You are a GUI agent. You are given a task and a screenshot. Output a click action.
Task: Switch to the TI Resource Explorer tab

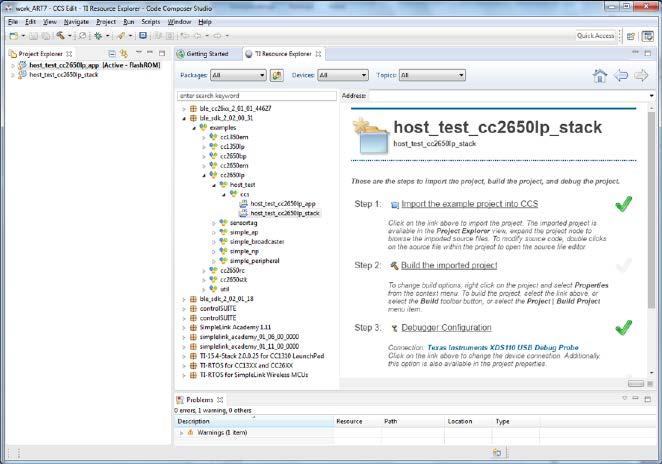(x=283, y=54)
